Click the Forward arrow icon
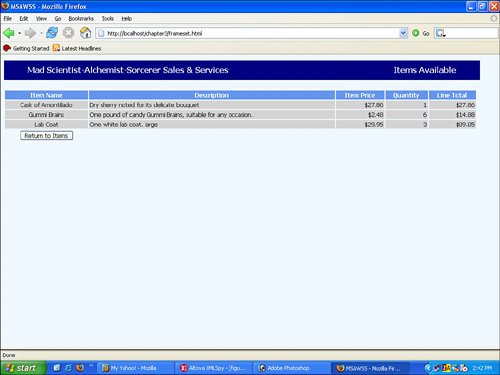This screenshot has width=500, height=375. [30, 33]
